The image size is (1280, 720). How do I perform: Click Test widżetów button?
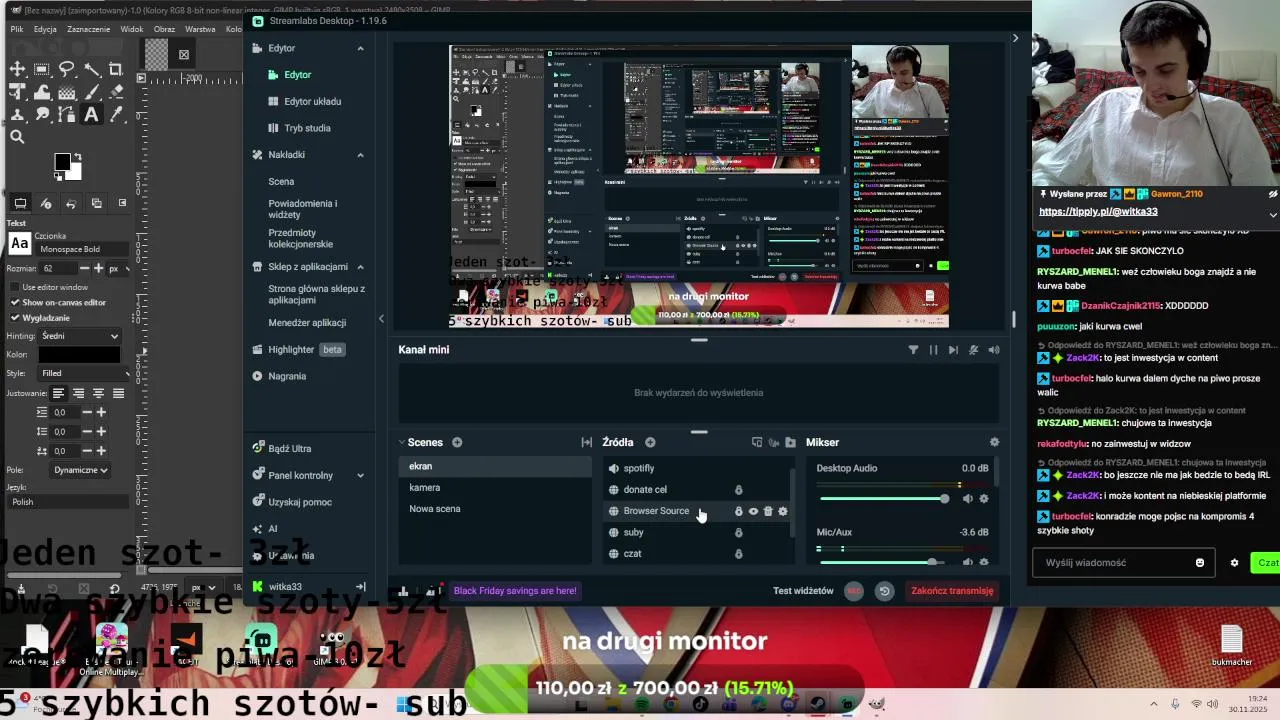click(x=803, y=591)
